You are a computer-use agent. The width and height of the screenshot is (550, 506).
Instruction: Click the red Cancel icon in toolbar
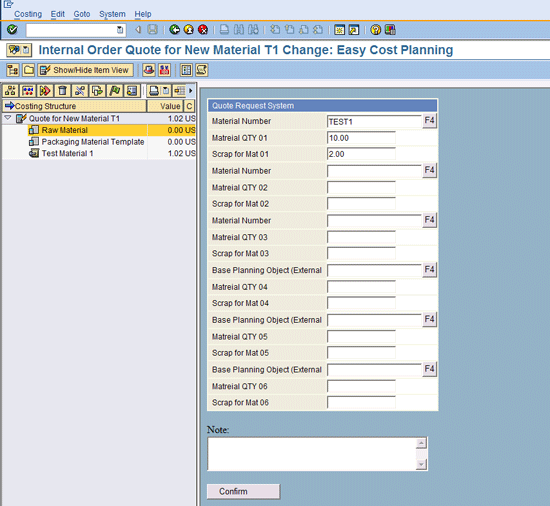203,29
